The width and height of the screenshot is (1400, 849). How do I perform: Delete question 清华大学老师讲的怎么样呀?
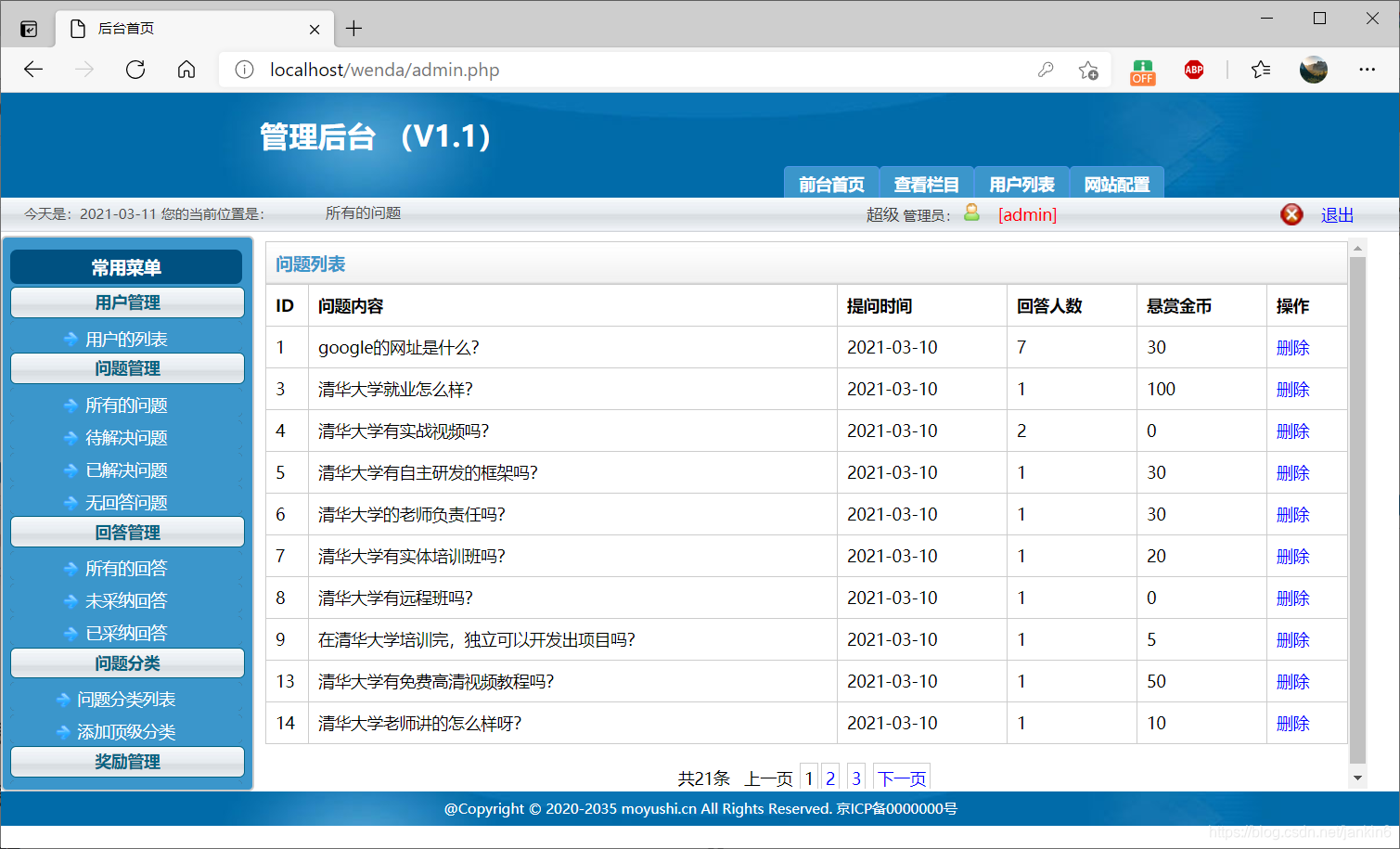point(1292,724)
